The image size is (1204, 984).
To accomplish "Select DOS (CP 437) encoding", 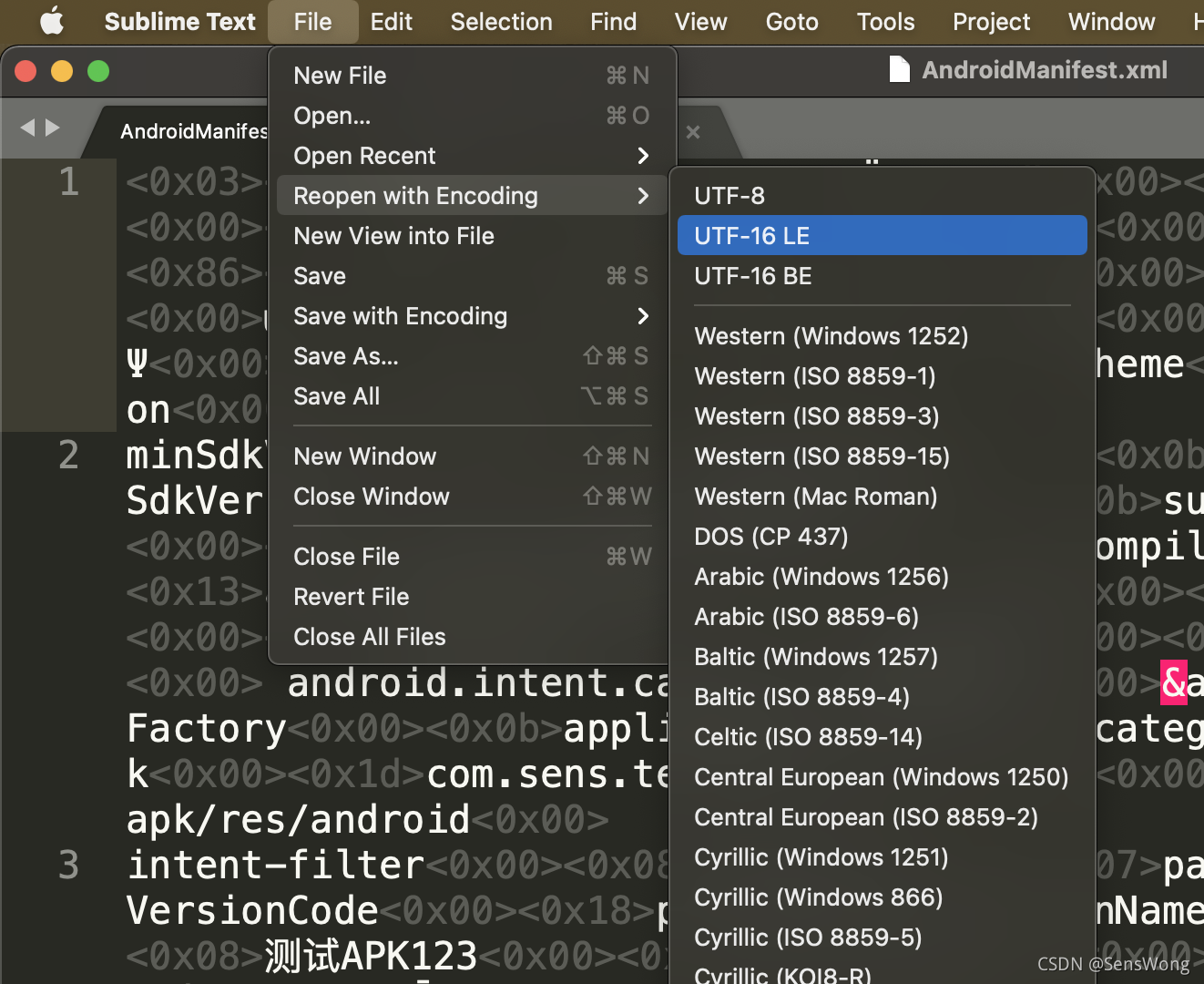I will [883, 537].
